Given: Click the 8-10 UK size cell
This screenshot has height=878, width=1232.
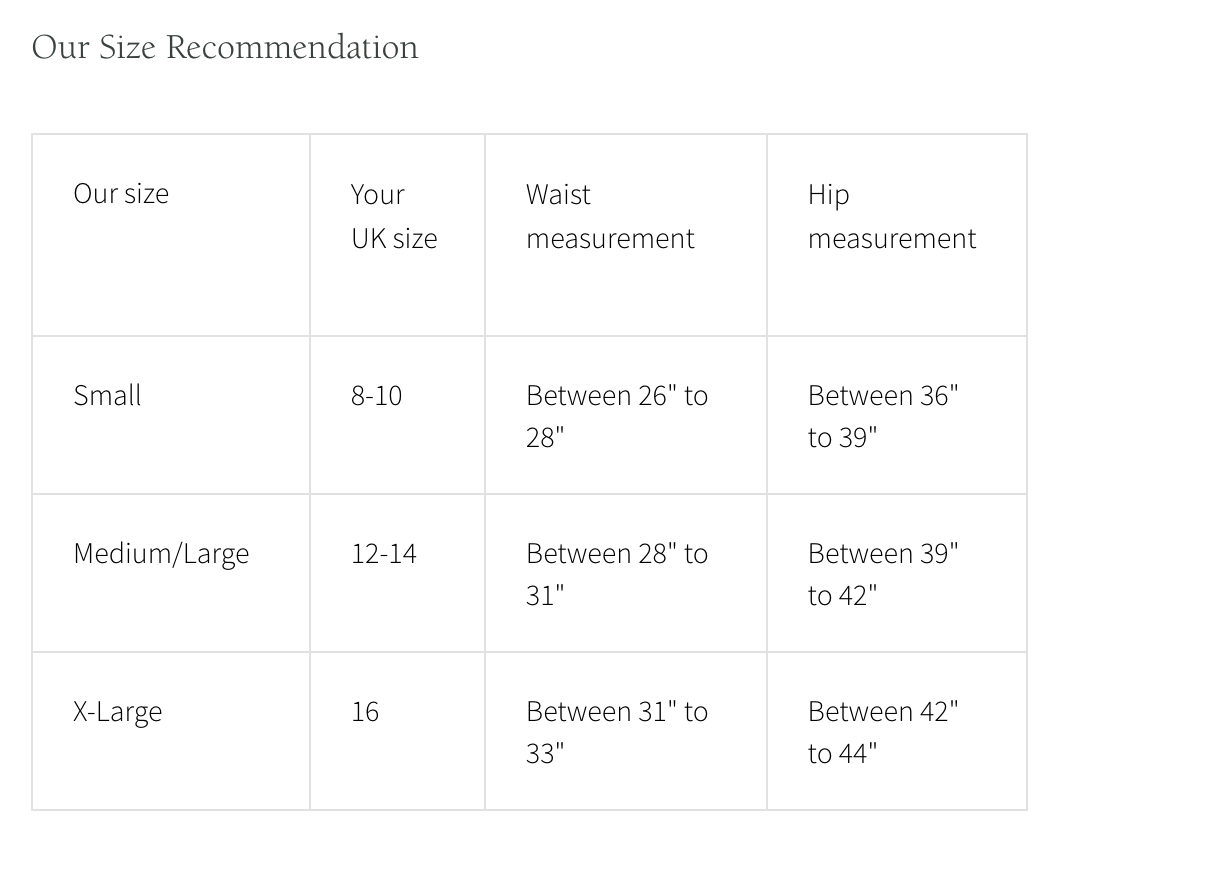Looking at the screenshot, I should pos(398,415).
